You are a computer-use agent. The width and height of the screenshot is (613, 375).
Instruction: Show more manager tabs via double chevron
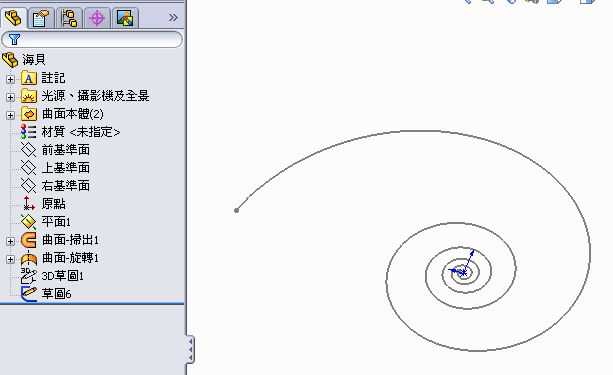(173, 18)
